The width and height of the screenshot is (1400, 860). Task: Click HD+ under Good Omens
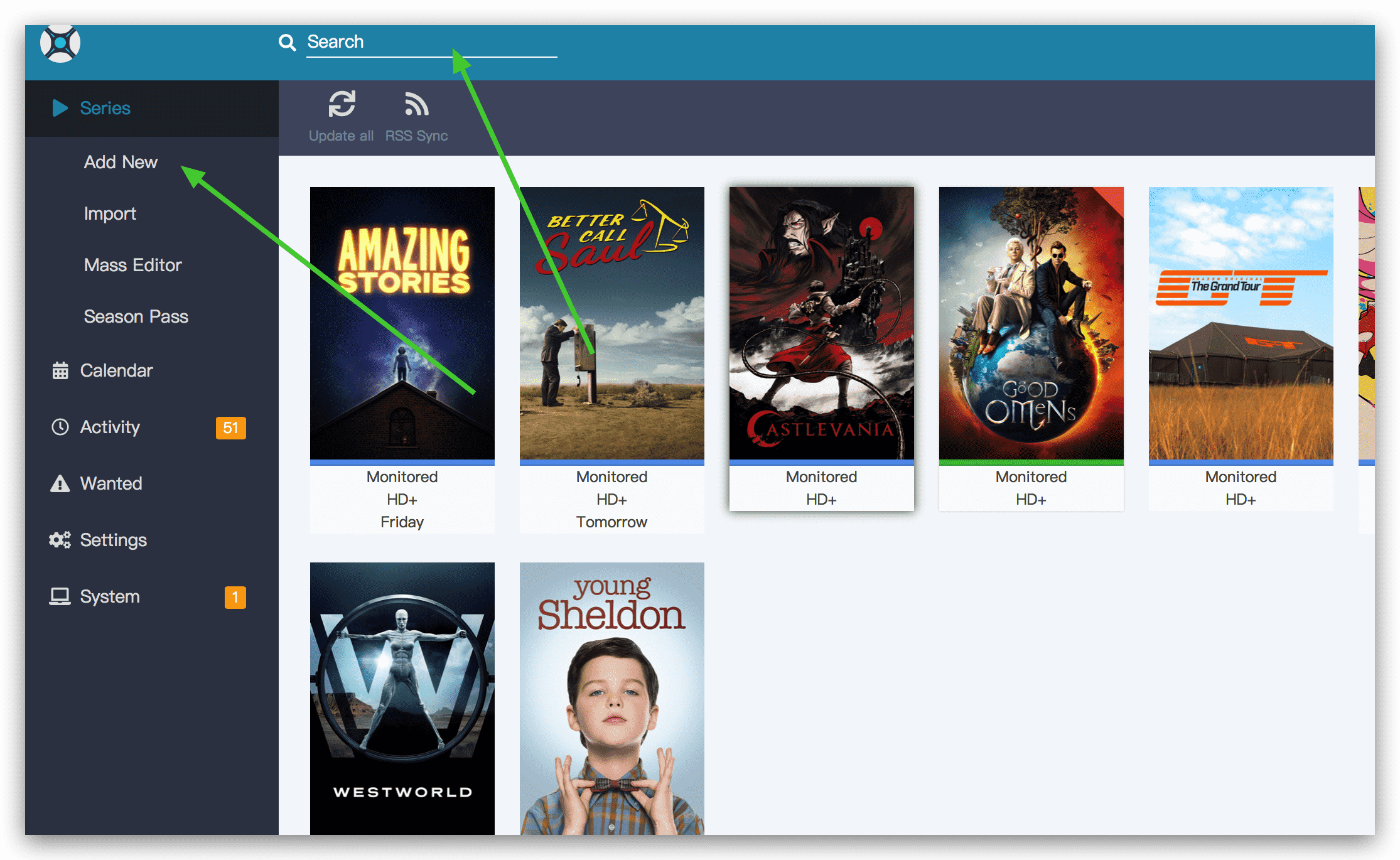pyautogui.click(x=1031, y=500)
